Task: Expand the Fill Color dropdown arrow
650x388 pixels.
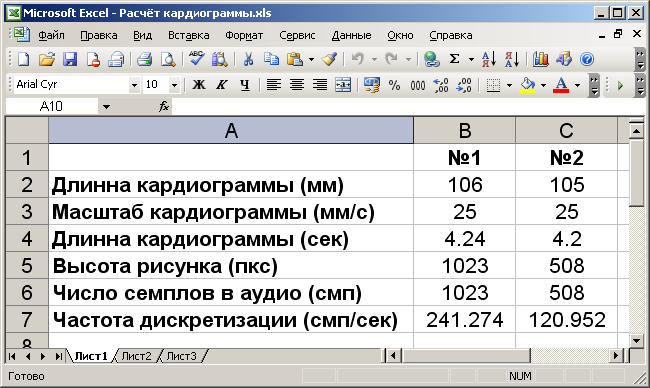Action: (x=543, y=85)
